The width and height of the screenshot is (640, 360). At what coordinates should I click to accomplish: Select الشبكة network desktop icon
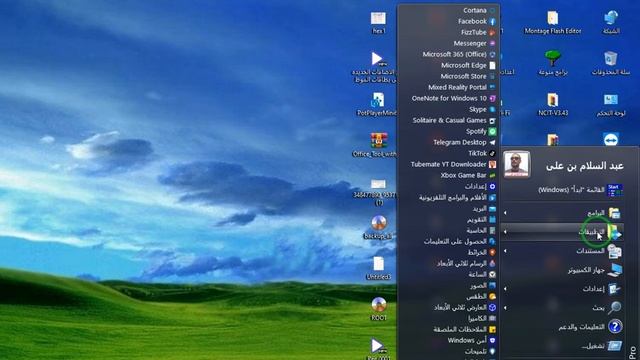coord(611,22)
